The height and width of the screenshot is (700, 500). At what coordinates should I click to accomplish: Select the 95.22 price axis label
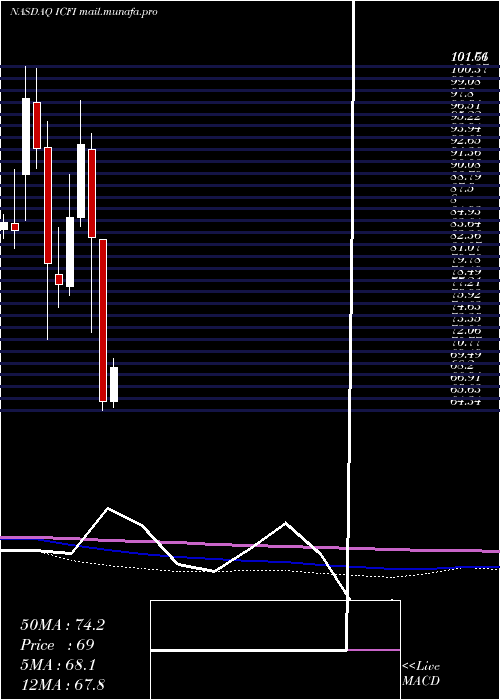point(466,117)
